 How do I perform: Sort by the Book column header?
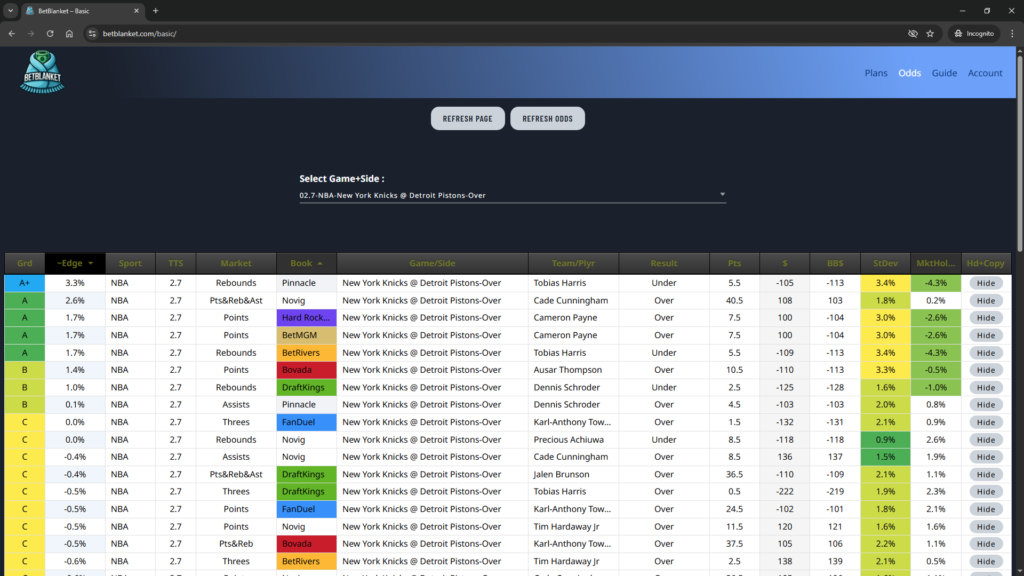(x=306, y=263)
